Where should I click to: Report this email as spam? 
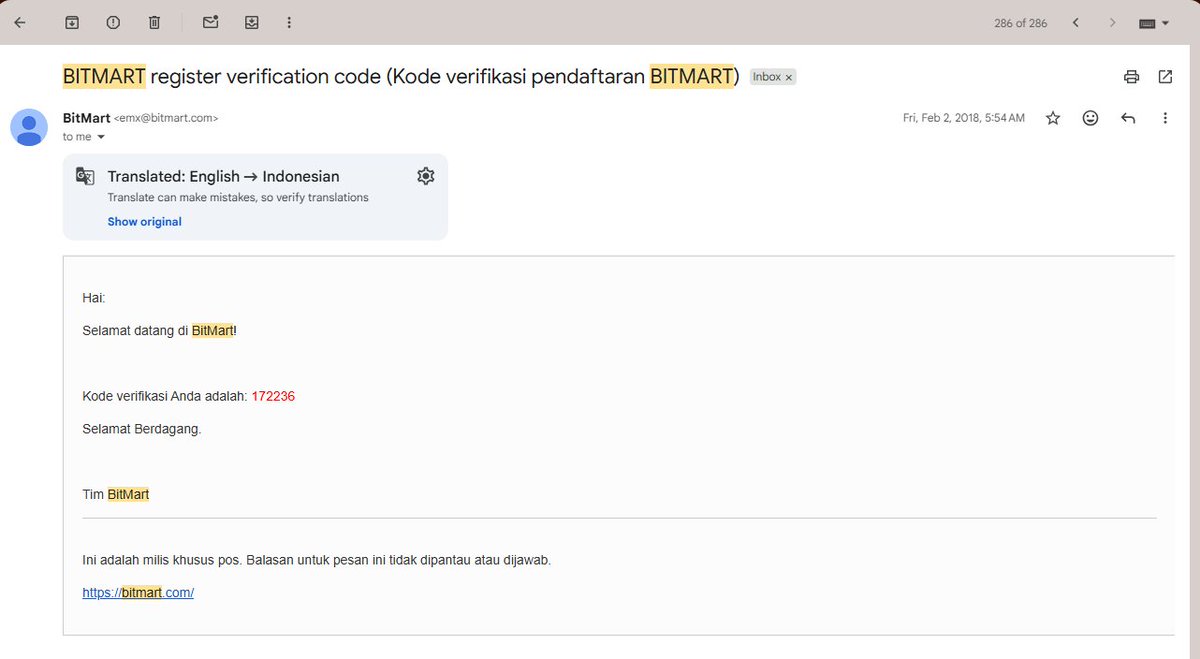[113, 22]
